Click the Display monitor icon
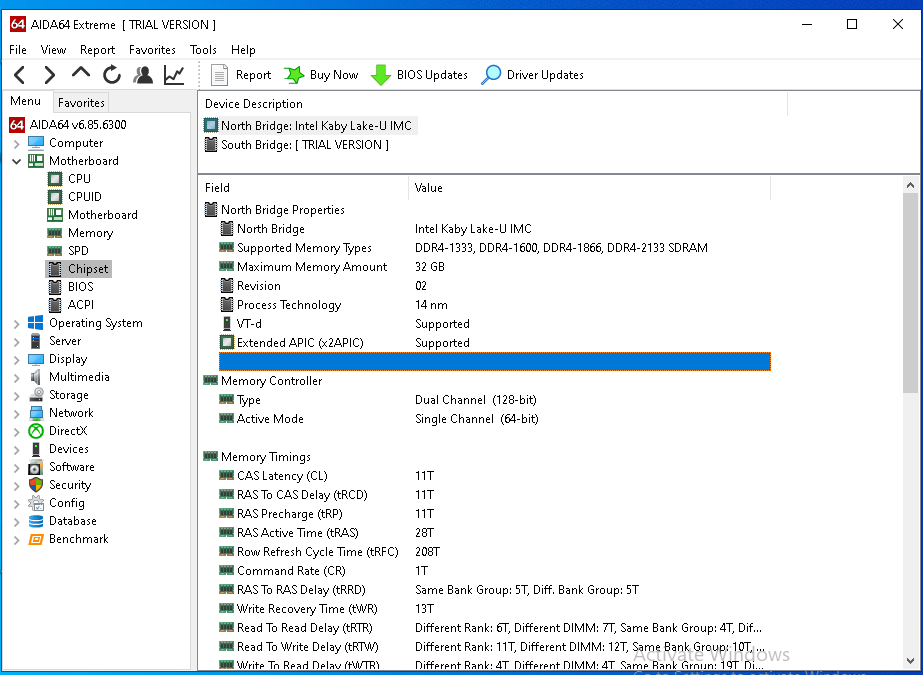This screenshot has height=675, width=923. [36, 360]
